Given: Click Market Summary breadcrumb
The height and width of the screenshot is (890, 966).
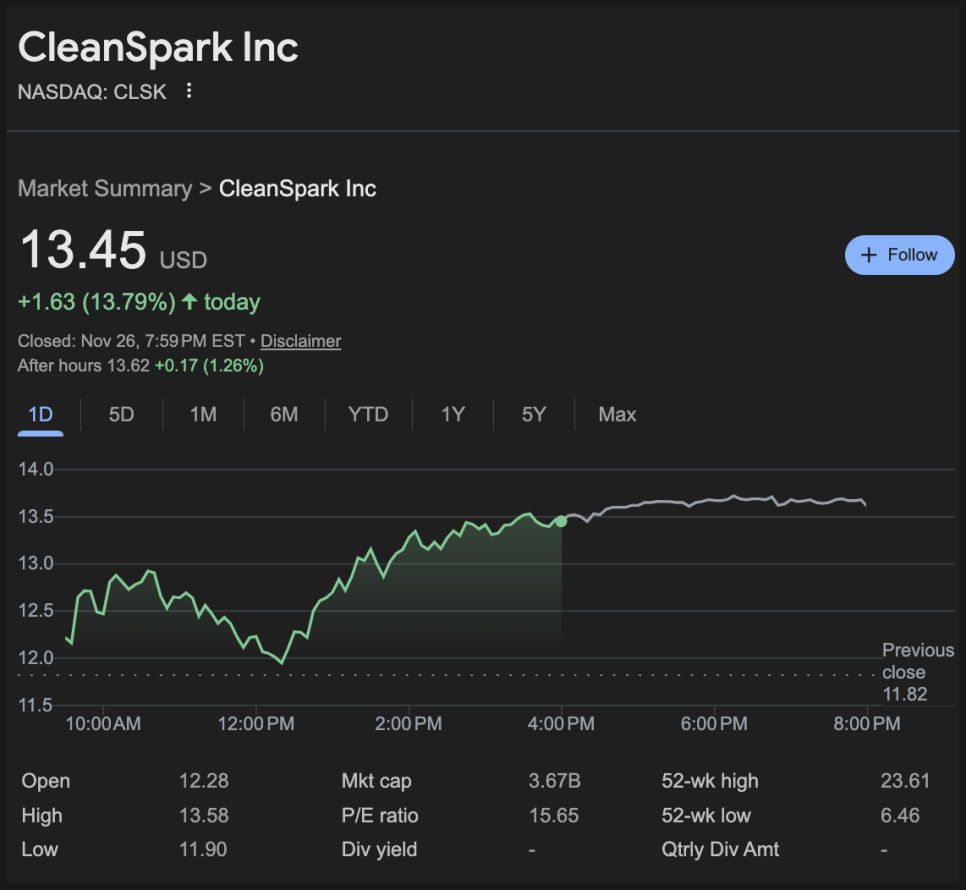Looking at the screenshot, I should point(104,188).
